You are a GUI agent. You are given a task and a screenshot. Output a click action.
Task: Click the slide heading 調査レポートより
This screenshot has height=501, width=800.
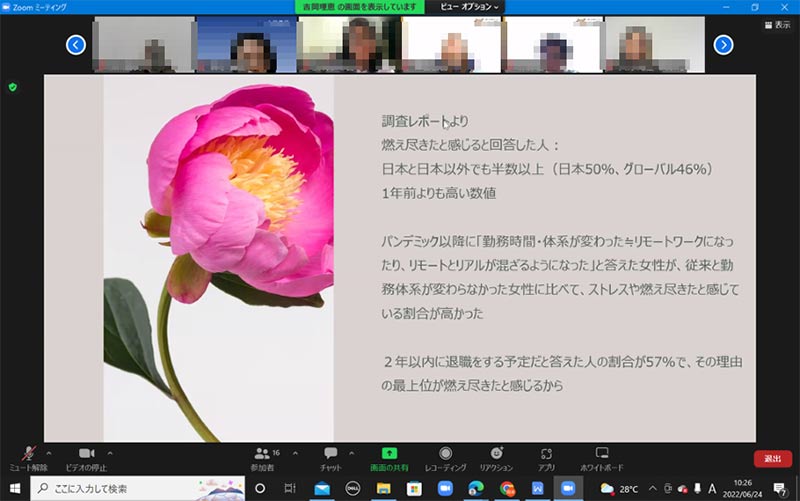coord(425,121)
